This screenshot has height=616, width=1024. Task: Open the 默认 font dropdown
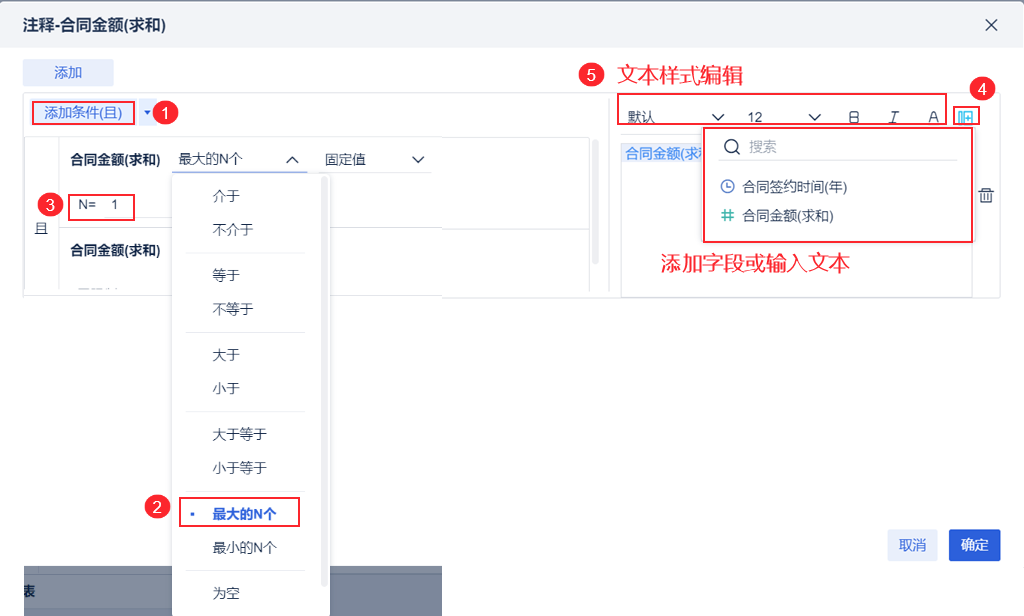(675, 117)
